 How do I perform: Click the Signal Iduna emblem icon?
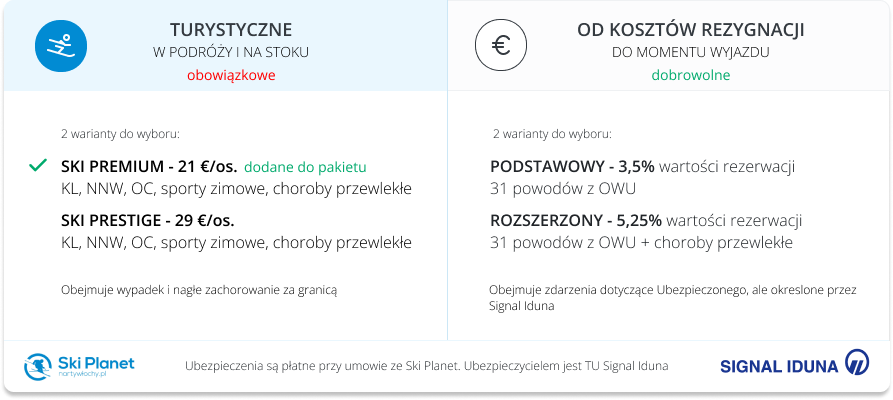(857, 362)
